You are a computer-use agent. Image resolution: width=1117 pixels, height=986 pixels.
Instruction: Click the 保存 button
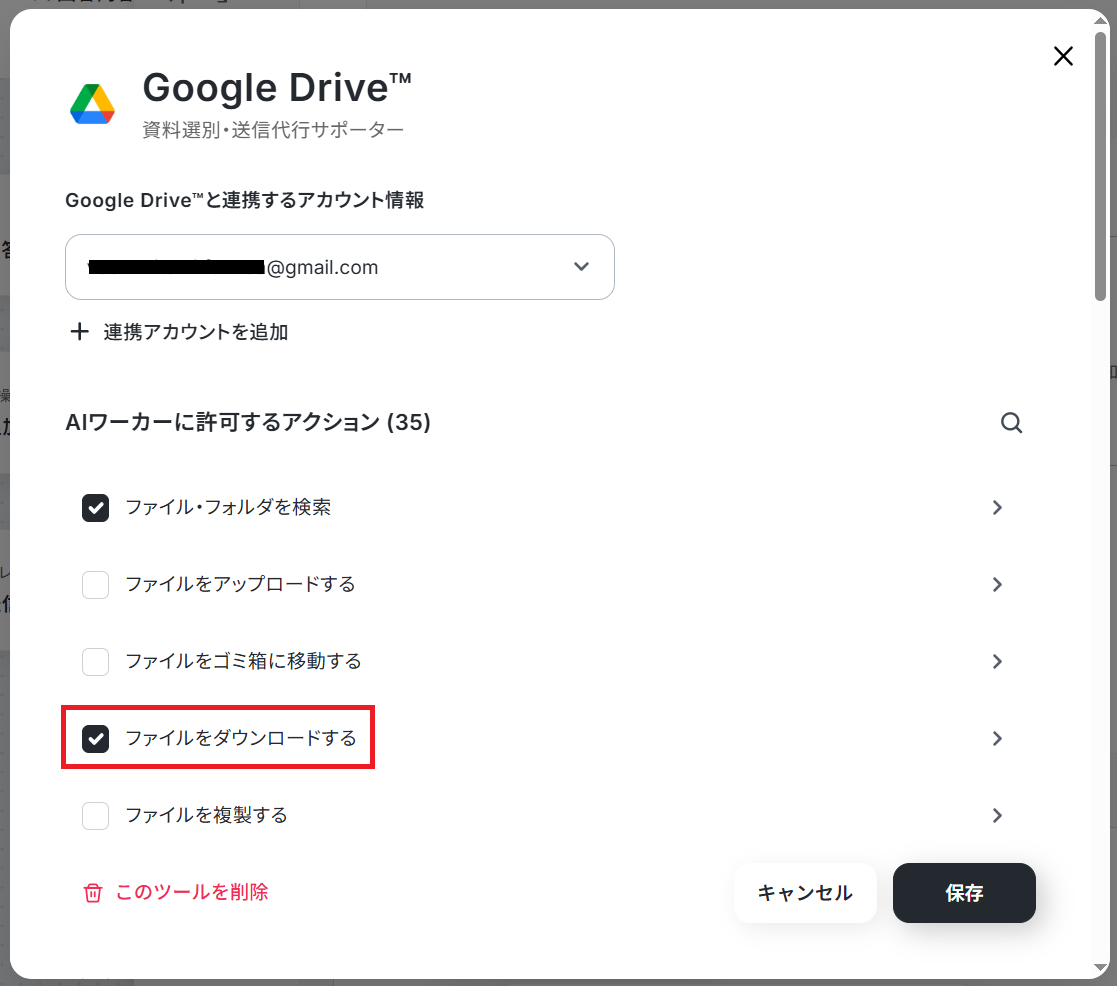(964, 893)
